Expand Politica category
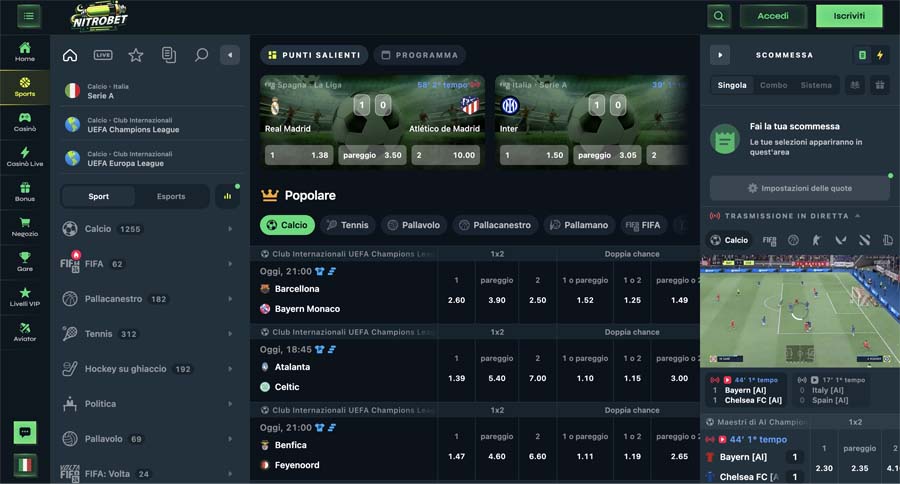 coord(150,404)
